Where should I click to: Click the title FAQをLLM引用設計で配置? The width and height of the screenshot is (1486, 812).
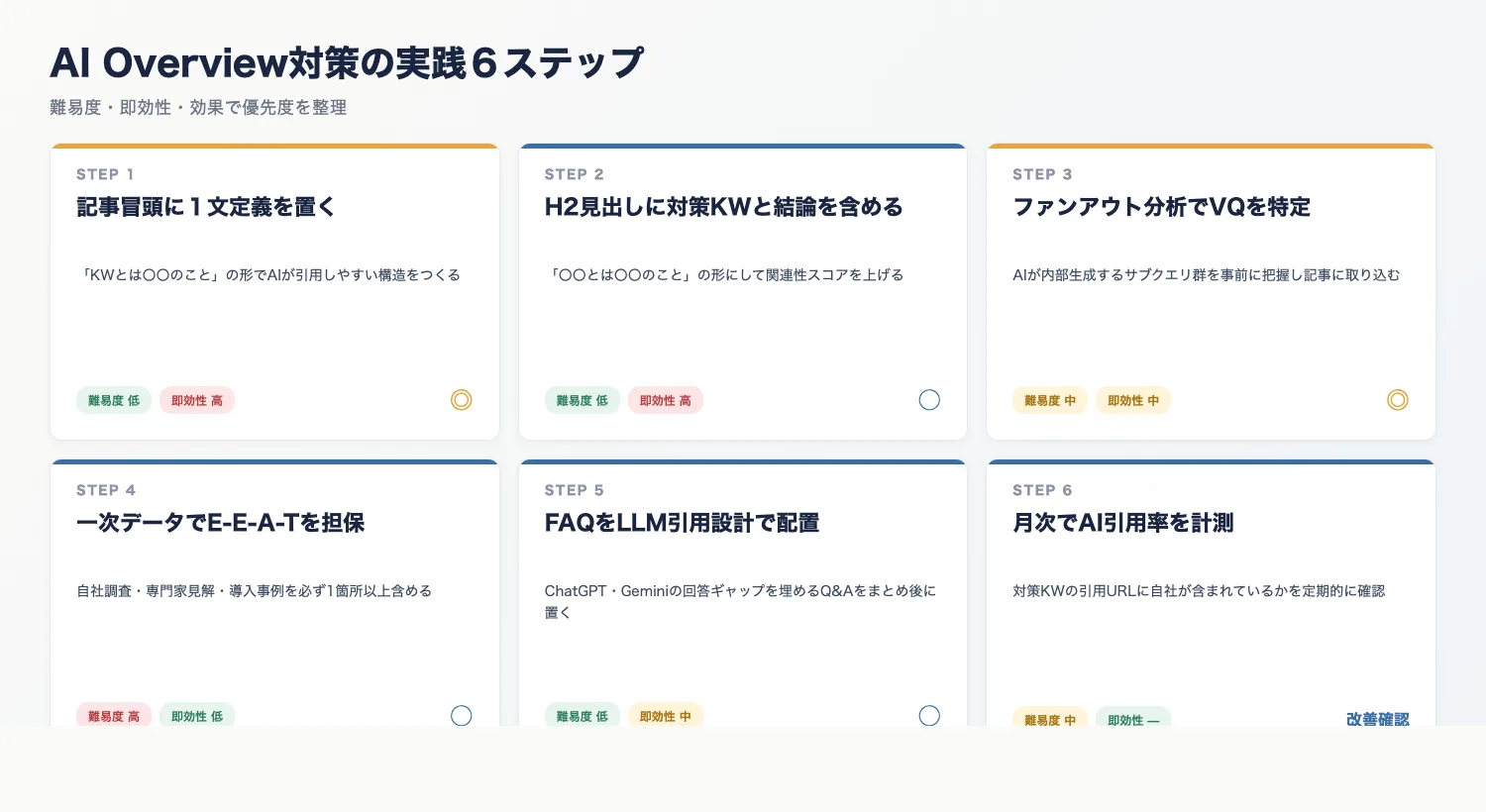(683, 523)
